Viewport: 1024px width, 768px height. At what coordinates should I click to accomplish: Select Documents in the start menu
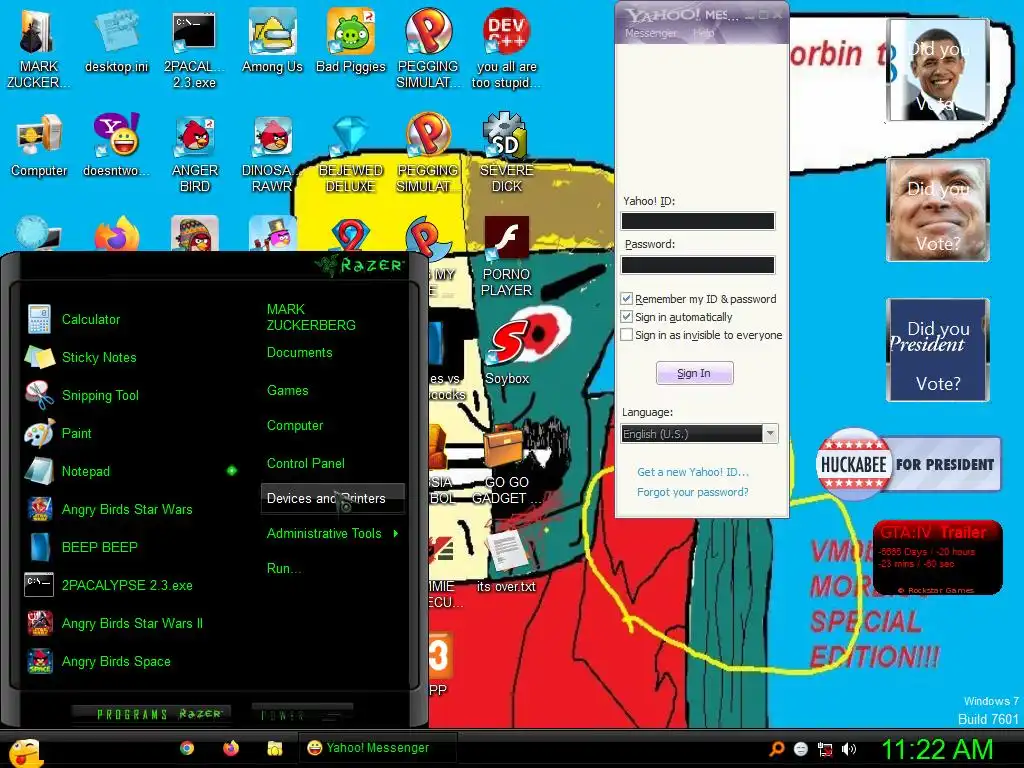[x=300, y=353]
